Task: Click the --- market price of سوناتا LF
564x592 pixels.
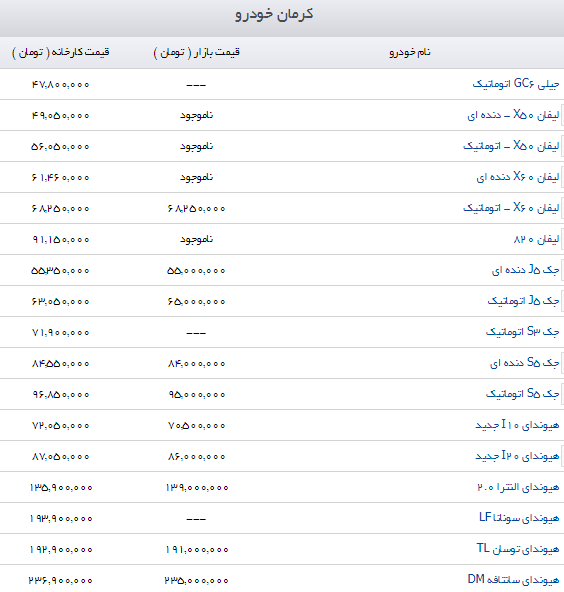Action: point(196,519)
